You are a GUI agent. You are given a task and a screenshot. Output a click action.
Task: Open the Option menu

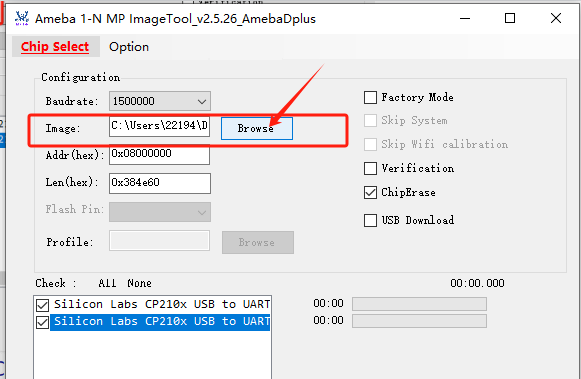[129, 47]
